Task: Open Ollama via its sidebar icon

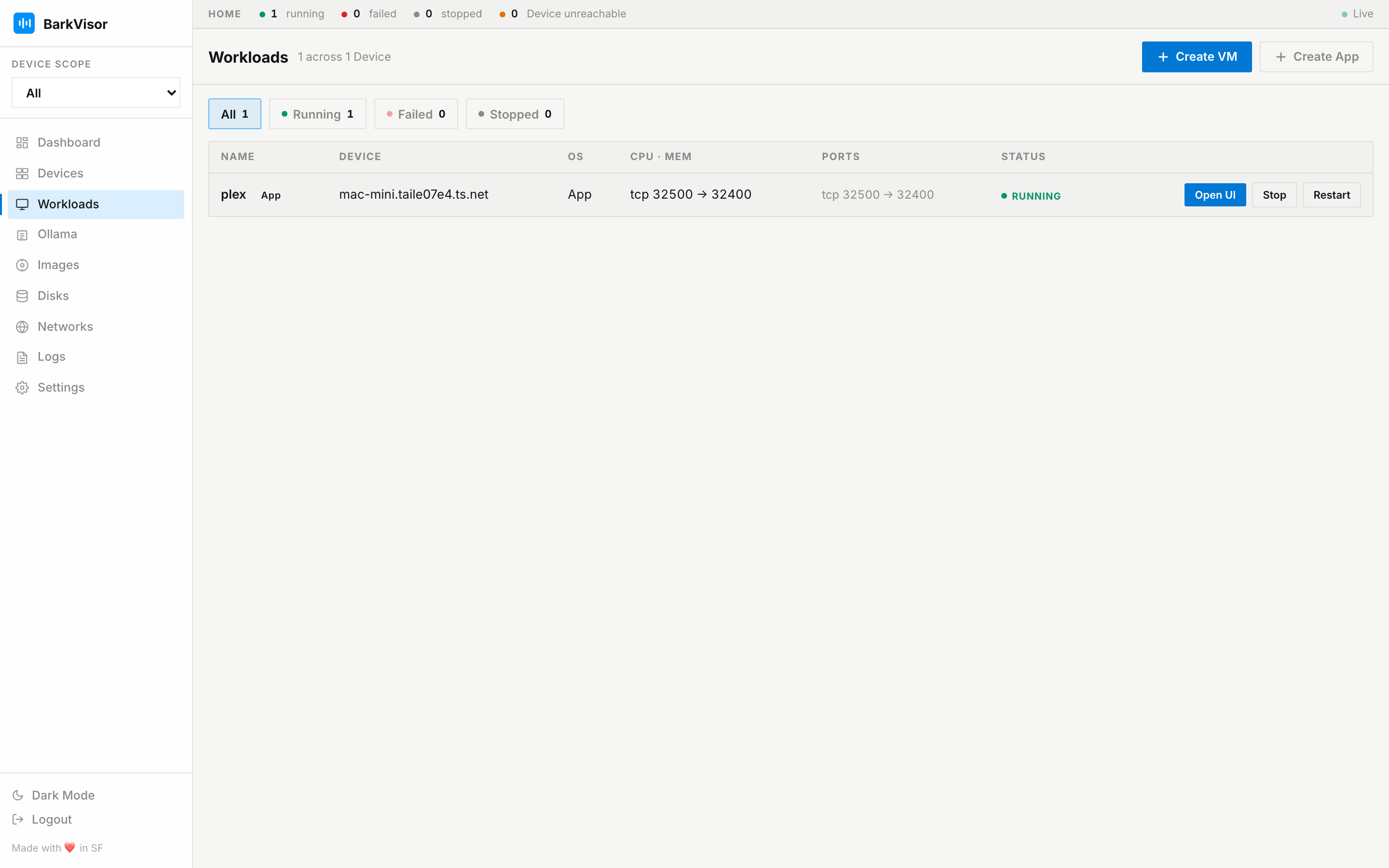Action: (22, 235)
